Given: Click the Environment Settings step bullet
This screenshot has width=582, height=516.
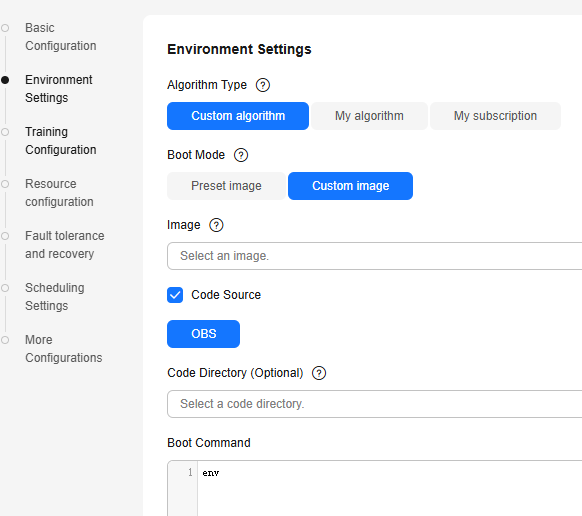Looking at the screenshot, I should point(5,80).
